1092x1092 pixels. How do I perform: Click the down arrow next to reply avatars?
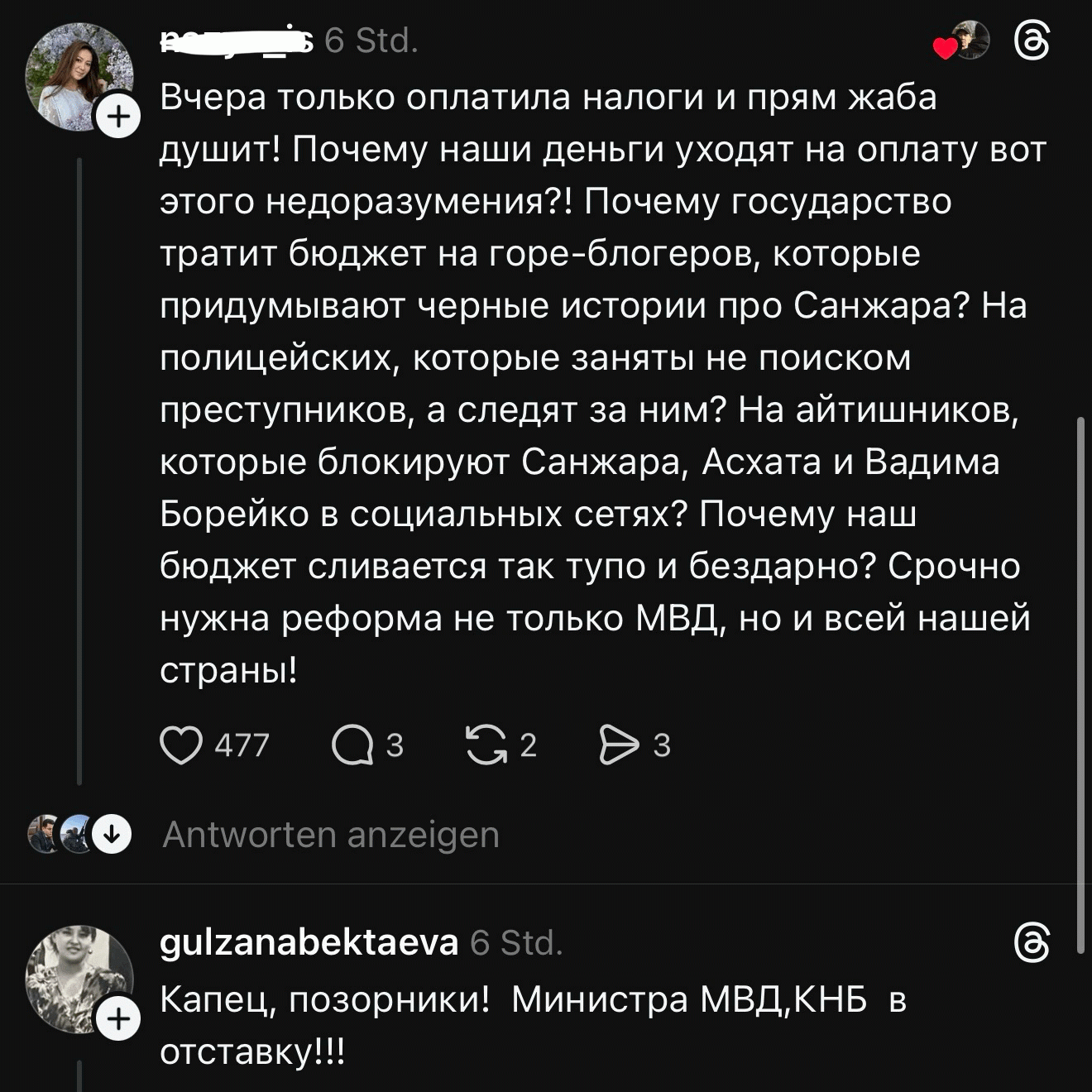112,834
